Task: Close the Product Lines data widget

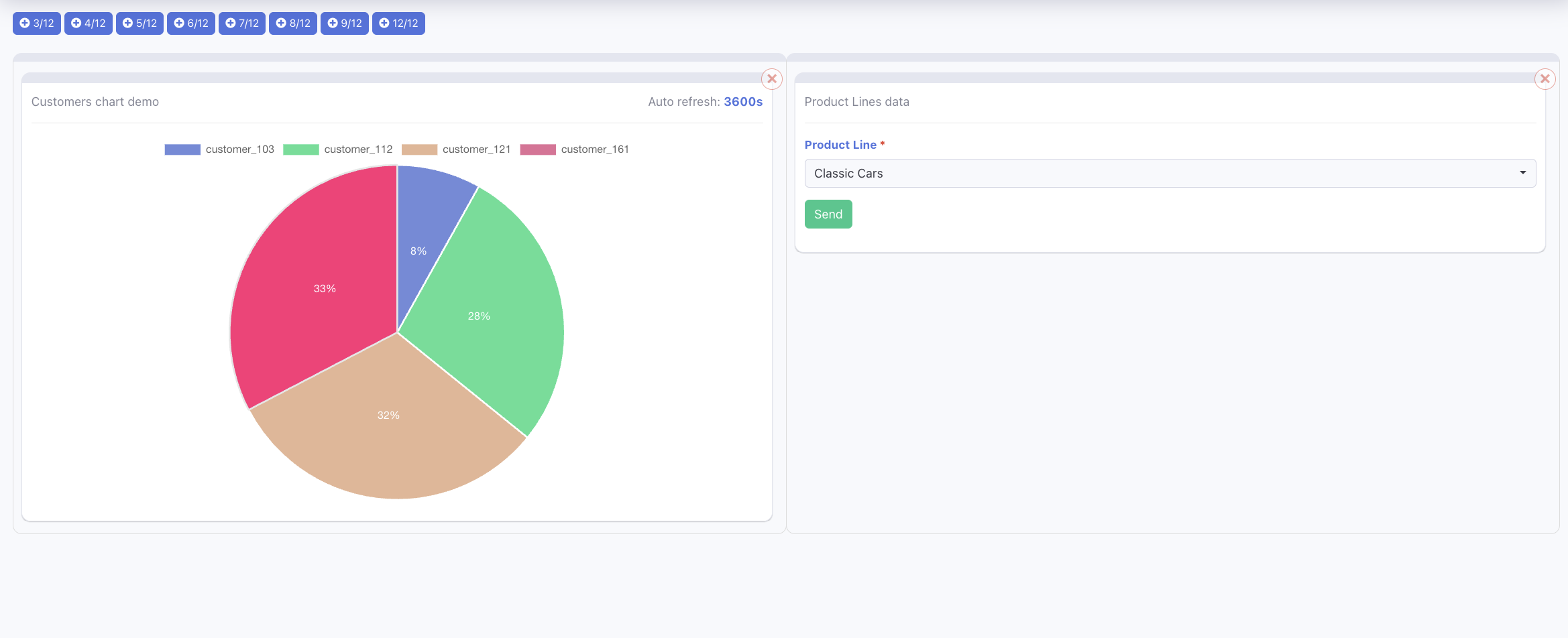Action: coord(1545,79)
